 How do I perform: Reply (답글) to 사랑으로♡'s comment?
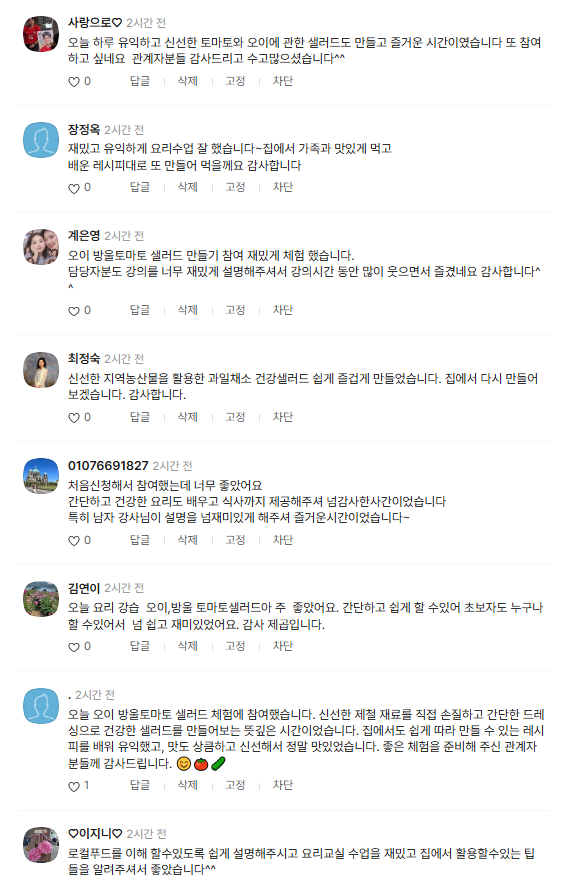coord(139,81)
